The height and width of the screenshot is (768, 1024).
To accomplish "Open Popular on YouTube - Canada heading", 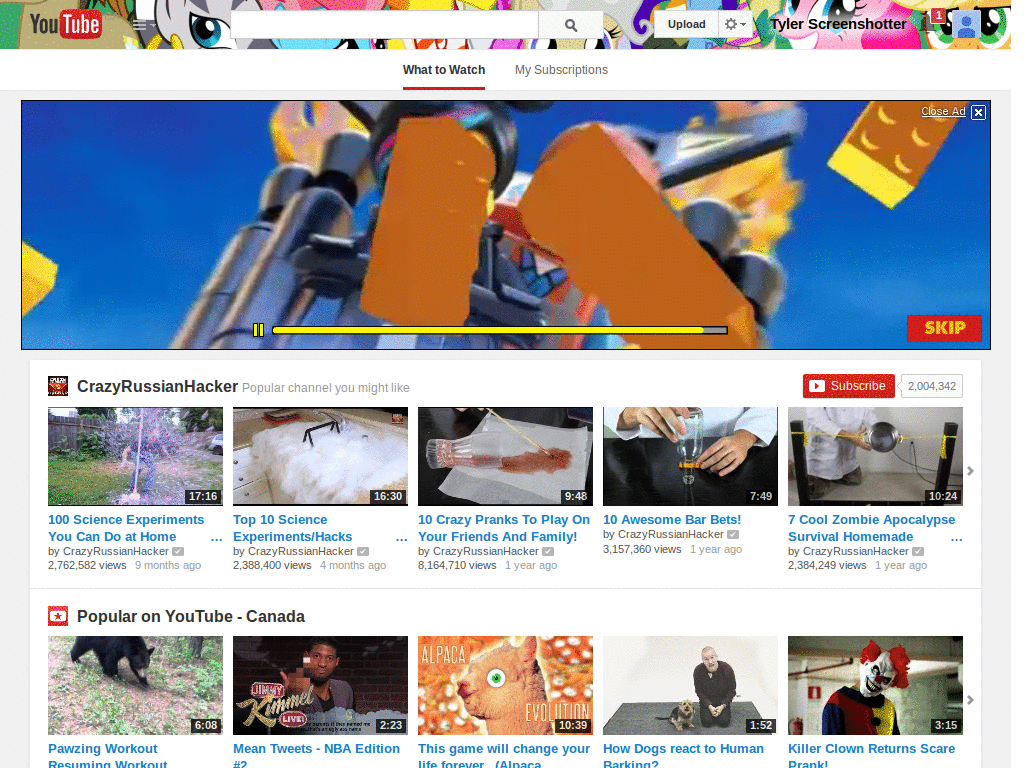I will point(191,616).
